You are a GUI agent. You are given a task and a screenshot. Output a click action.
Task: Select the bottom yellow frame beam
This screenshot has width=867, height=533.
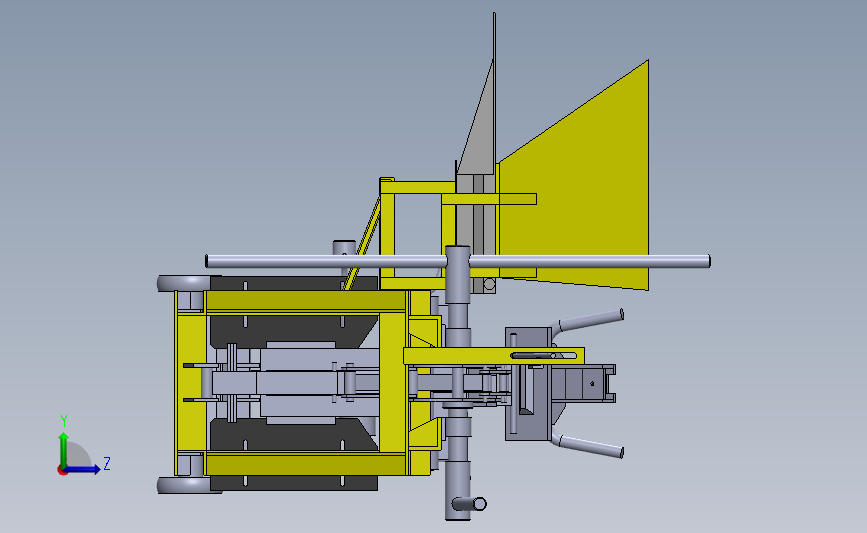[x=306, y=463]
